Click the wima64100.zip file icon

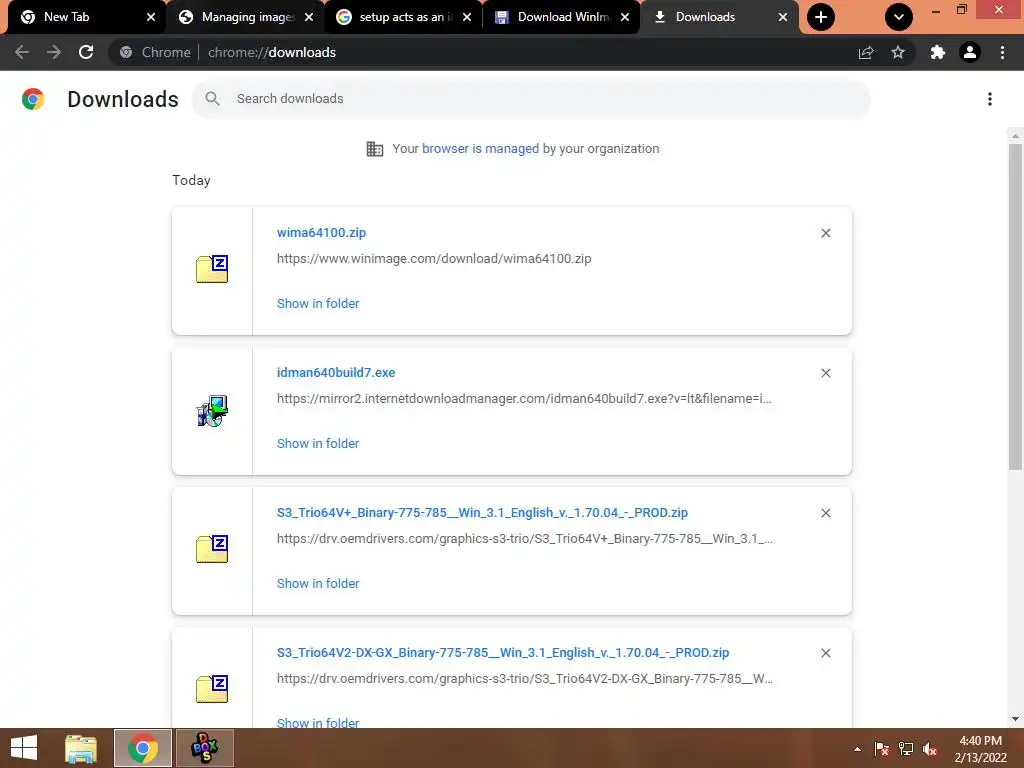click(x=212, y=268)
